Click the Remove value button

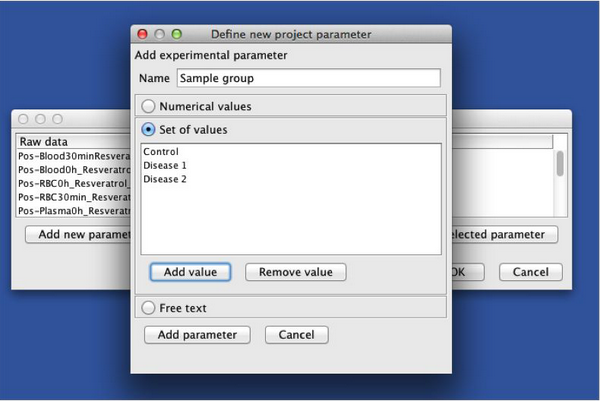coord(295,272)
